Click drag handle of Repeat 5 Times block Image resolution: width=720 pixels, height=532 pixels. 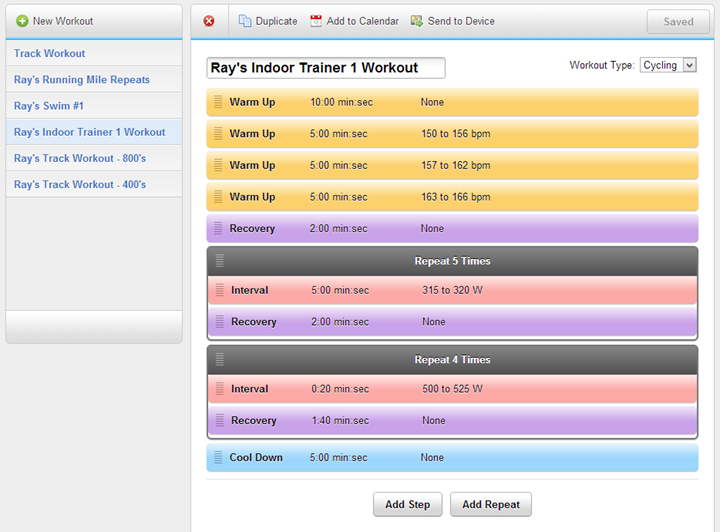(x=220, y=261)
